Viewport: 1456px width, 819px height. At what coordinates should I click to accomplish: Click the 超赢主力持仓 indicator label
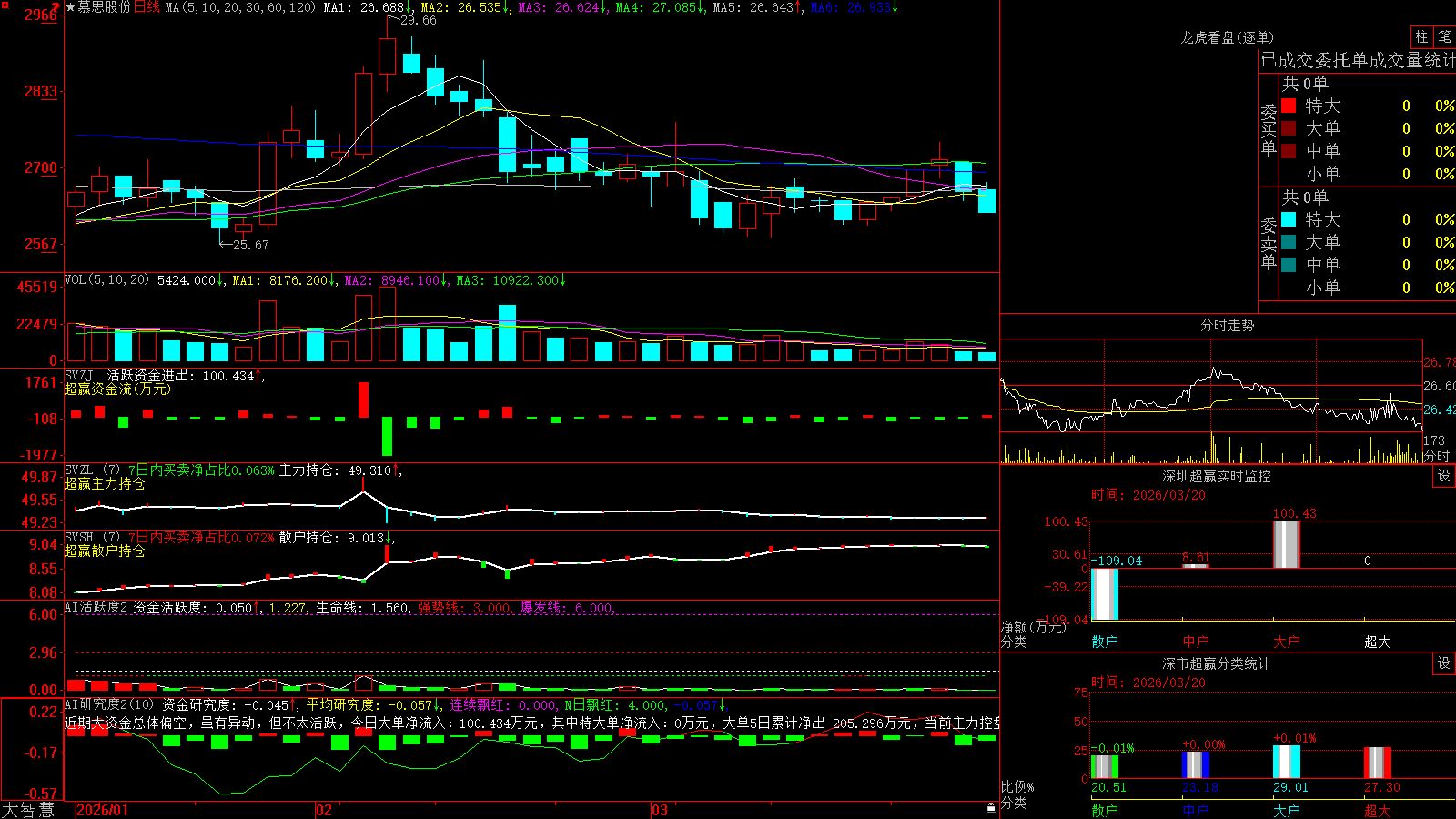click(x=105, y=483)
